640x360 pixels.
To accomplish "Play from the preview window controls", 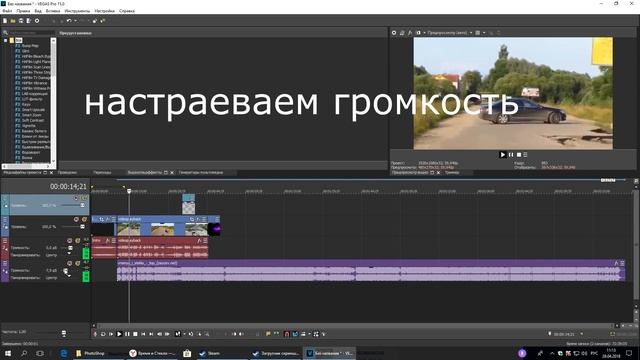I will click(x=502, y=155).
